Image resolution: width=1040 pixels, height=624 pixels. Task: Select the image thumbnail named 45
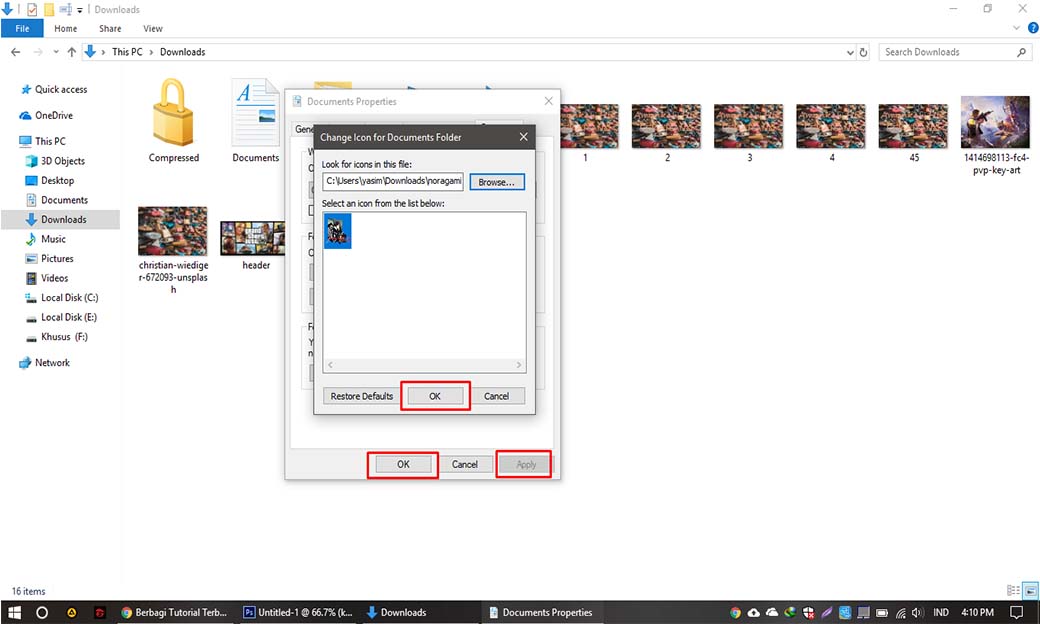click(913, 126)
